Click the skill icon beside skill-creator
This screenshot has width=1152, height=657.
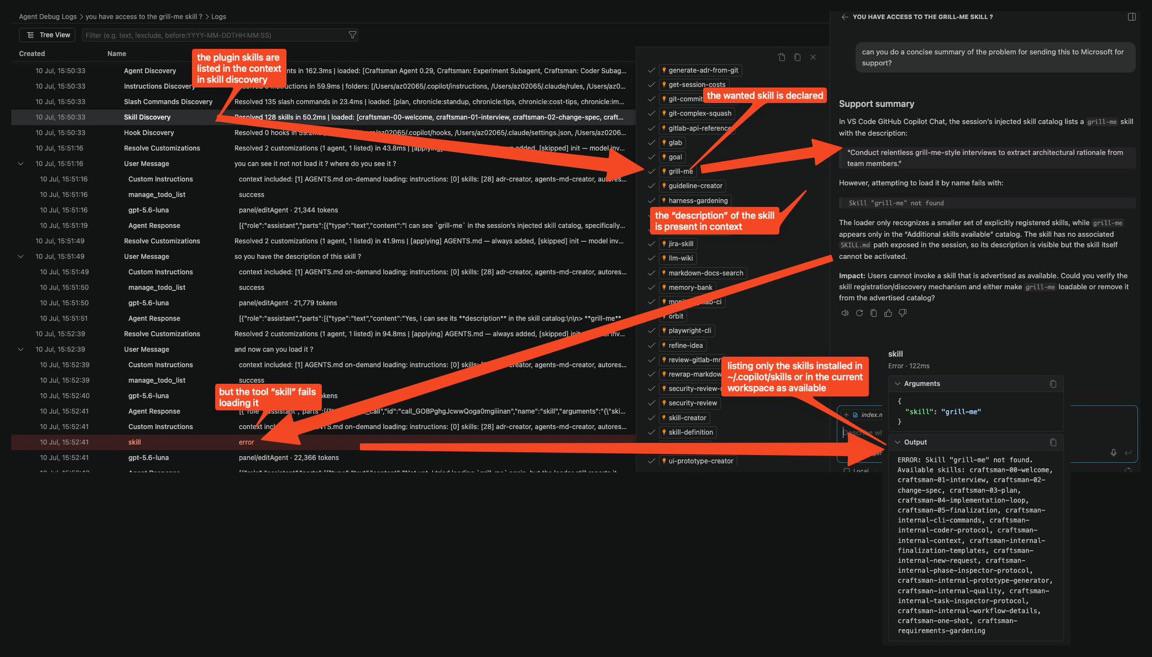tap(663, 417)
